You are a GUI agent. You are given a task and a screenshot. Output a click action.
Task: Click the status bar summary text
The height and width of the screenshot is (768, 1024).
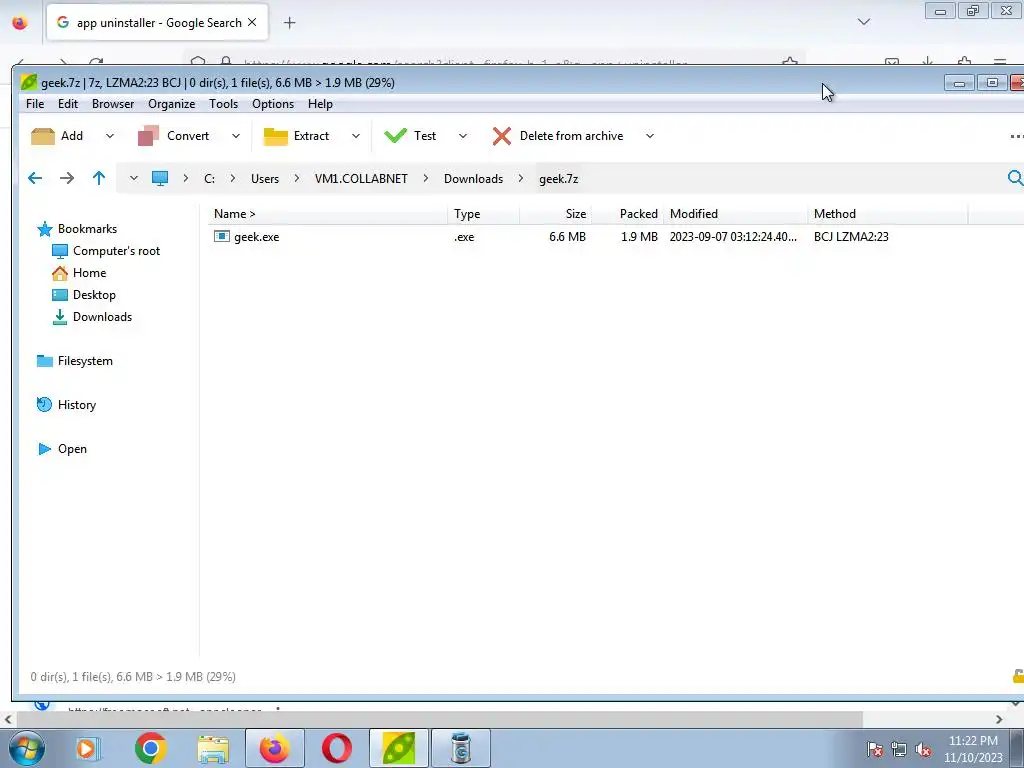pyautogui.click(x=133, y=677)
